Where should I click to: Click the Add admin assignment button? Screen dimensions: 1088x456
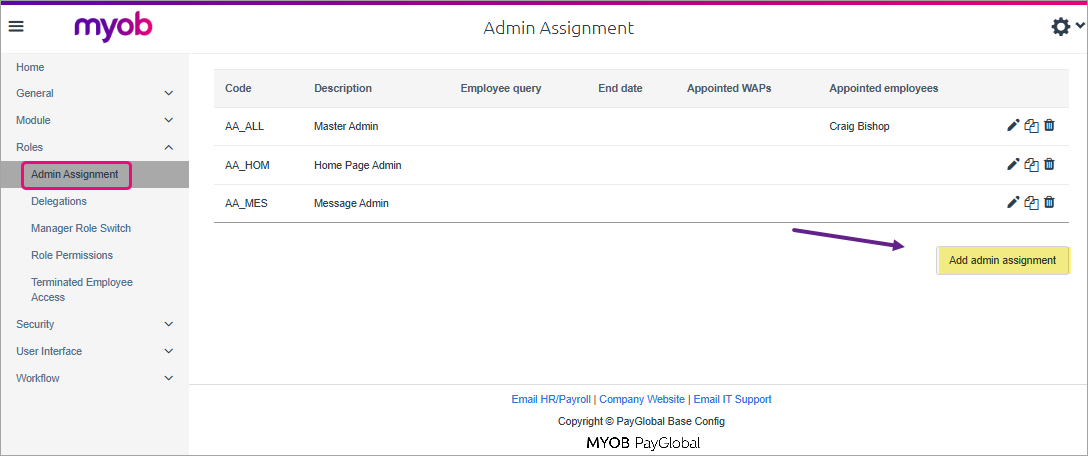pyautogui.click(x=1002, y=260)
